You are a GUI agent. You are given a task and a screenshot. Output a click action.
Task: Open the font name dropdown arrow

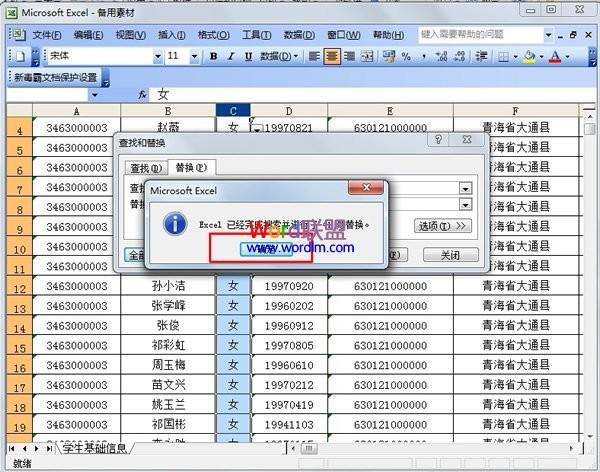[x=158, y=57]
